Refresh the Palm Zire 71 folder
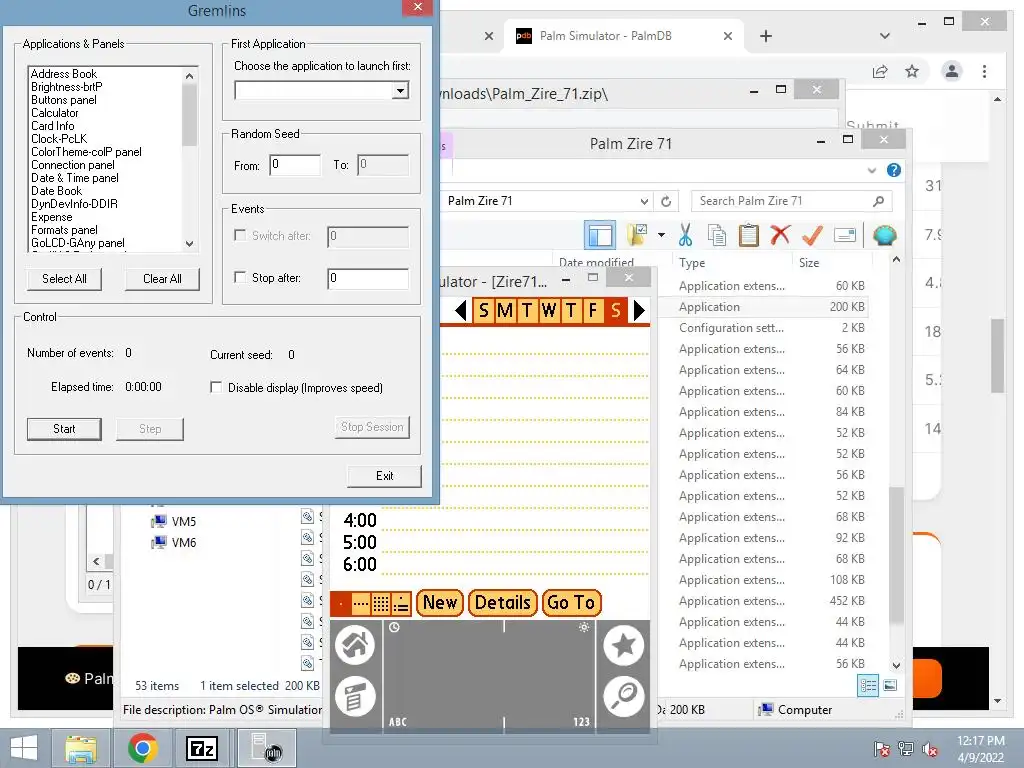Viewport: 1024px width, 768px height. click(x=666, y=201)
